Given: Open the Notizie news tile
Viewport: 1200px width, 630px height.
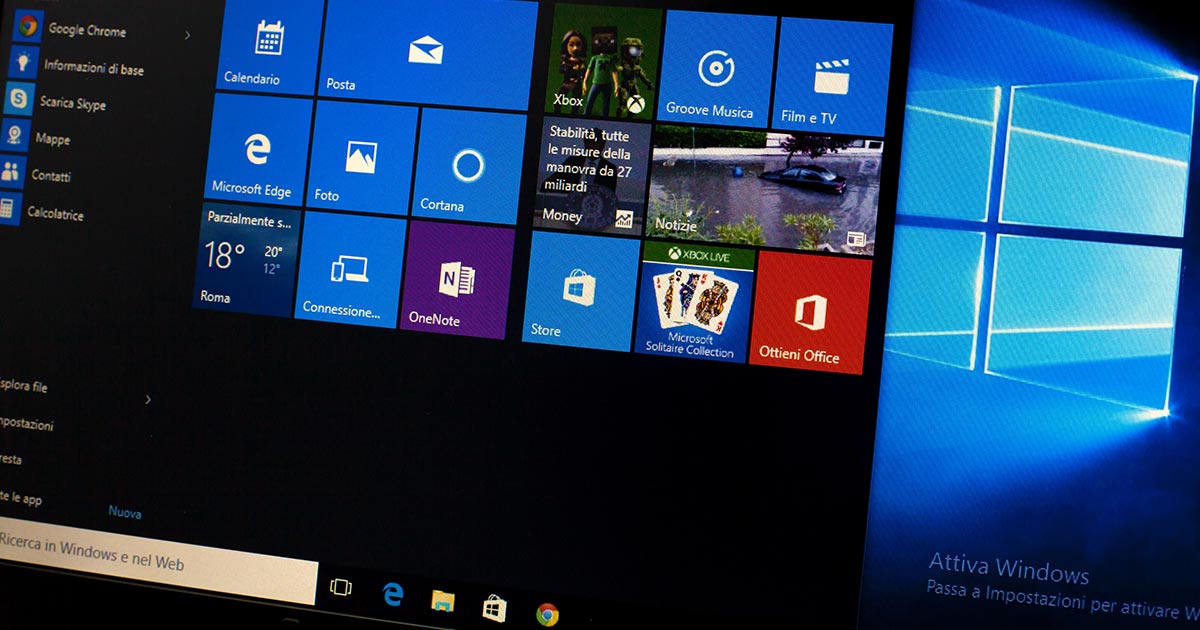Looking at the screenshot, I should pos(765,192).
